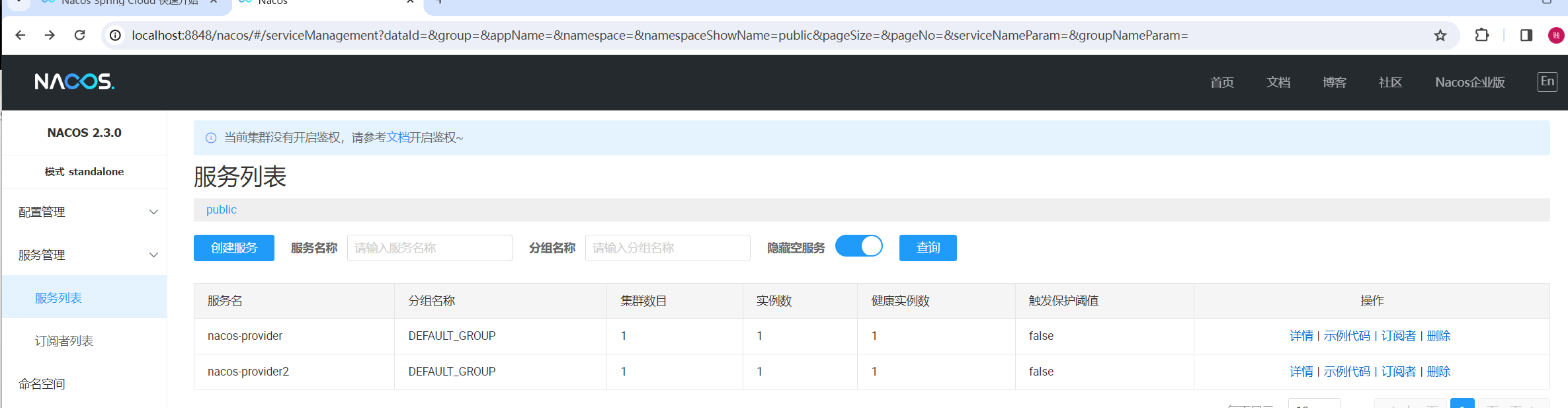Click the NACOS logo
The image size is (1568, 408).
75,81
